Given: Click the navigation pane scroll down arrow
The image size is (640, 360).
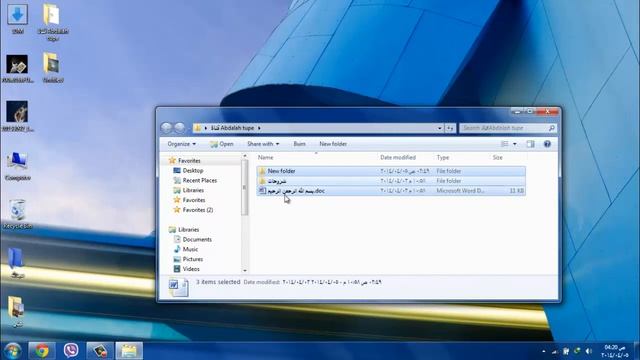Looking at the screenshot, I should [245, 271].
